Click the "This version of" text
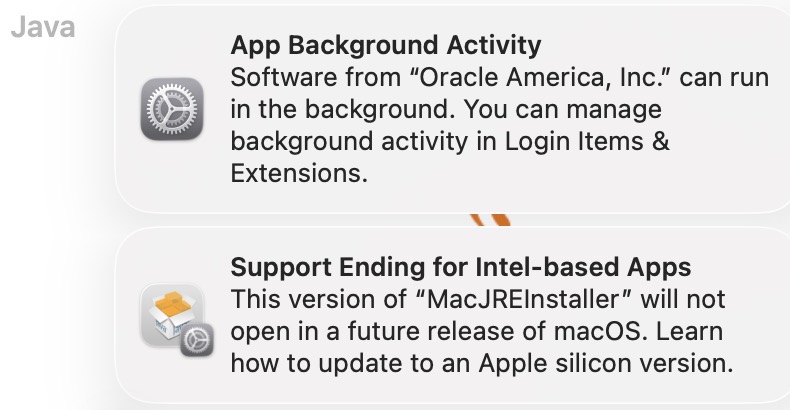 318,299
